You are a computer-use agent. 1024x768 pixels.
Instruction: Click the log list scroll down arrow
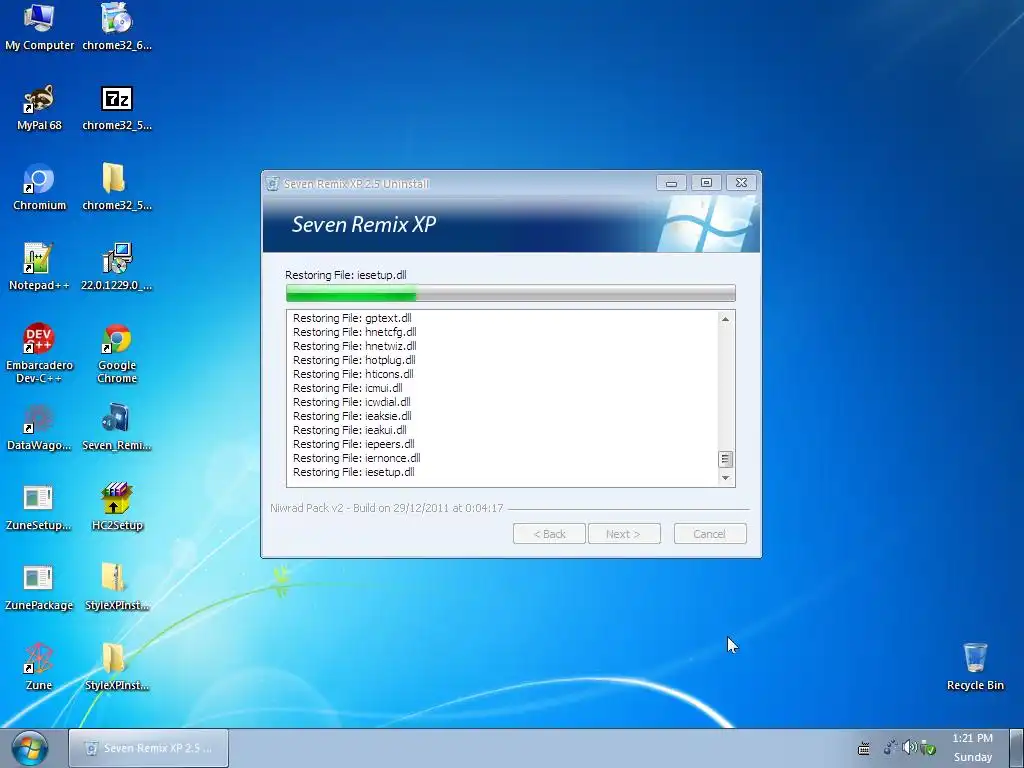point(725,478)
